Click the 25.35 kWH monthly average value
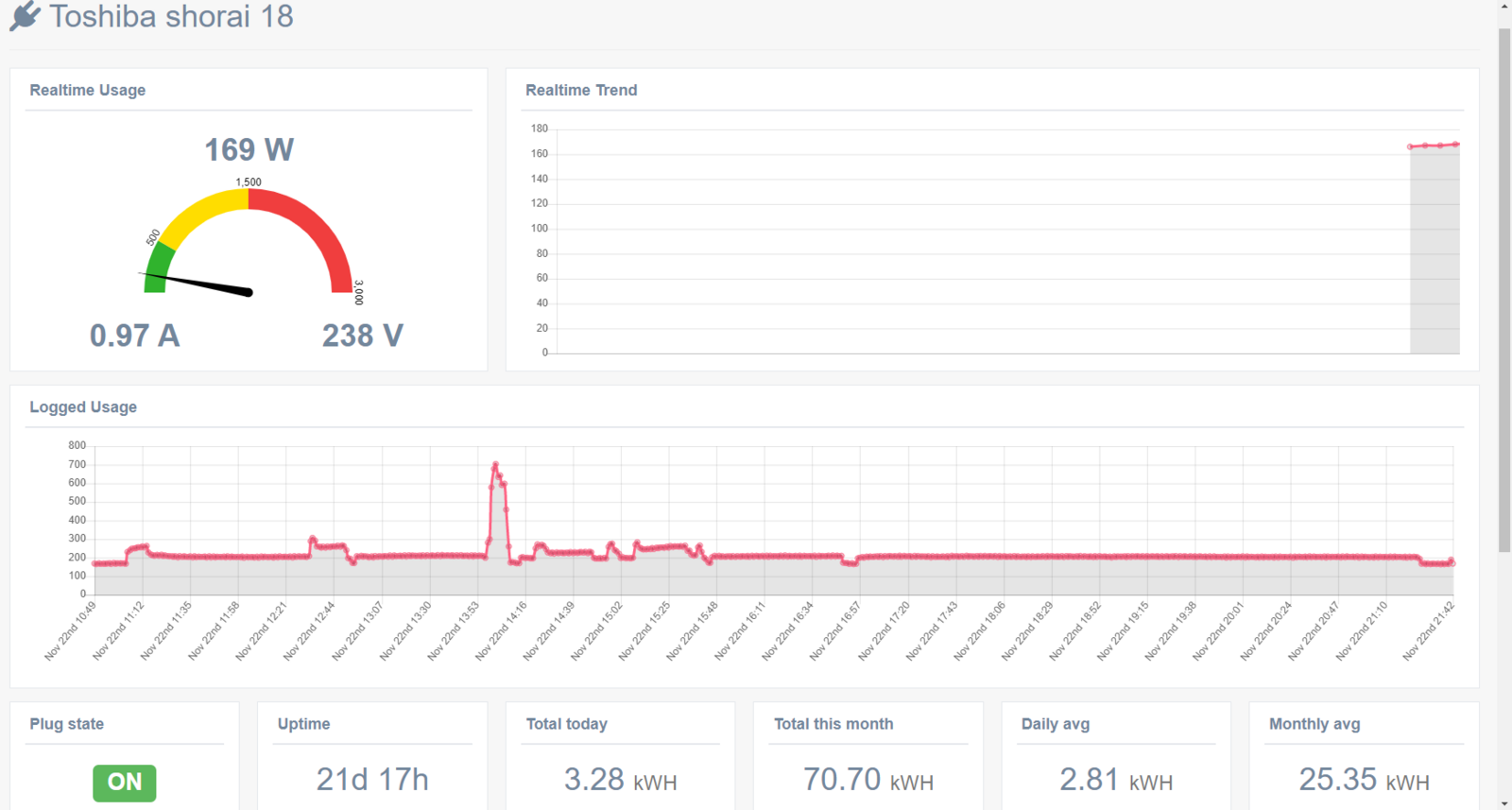 1365,780
